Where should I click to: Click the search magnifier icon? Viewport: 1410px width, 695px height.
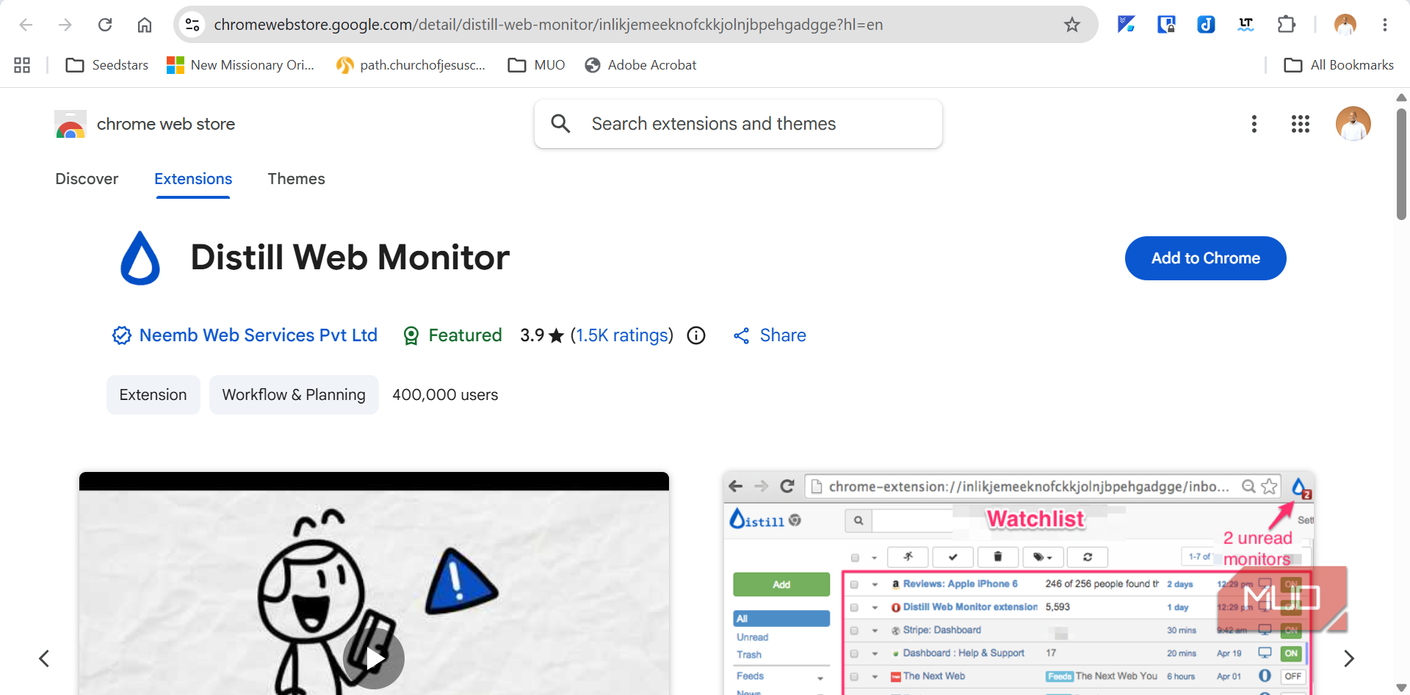(561, 124)
